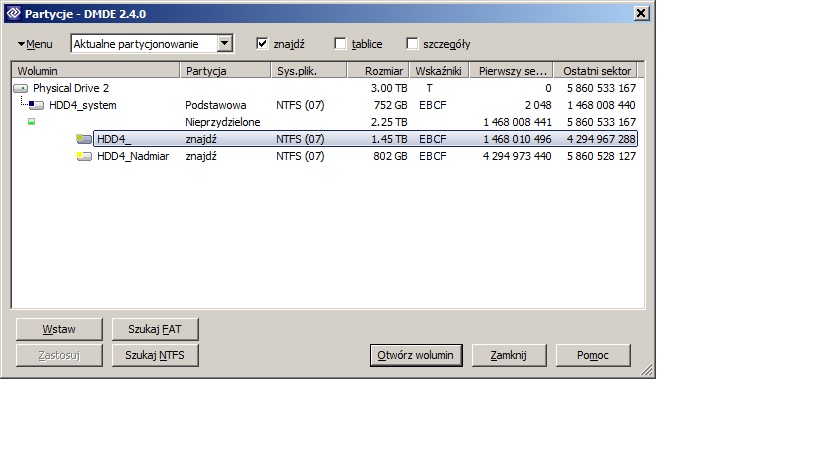Sort by the Partycja column header
Image resolution: width=819 pixels, height=460 pixels.
coord(225,71)
